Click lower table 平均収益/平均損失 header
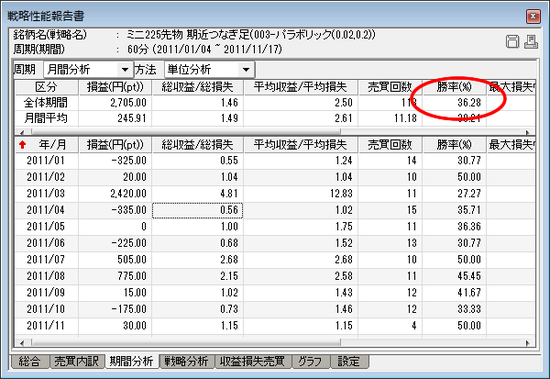The image size is (550, 379). (301, 145)
